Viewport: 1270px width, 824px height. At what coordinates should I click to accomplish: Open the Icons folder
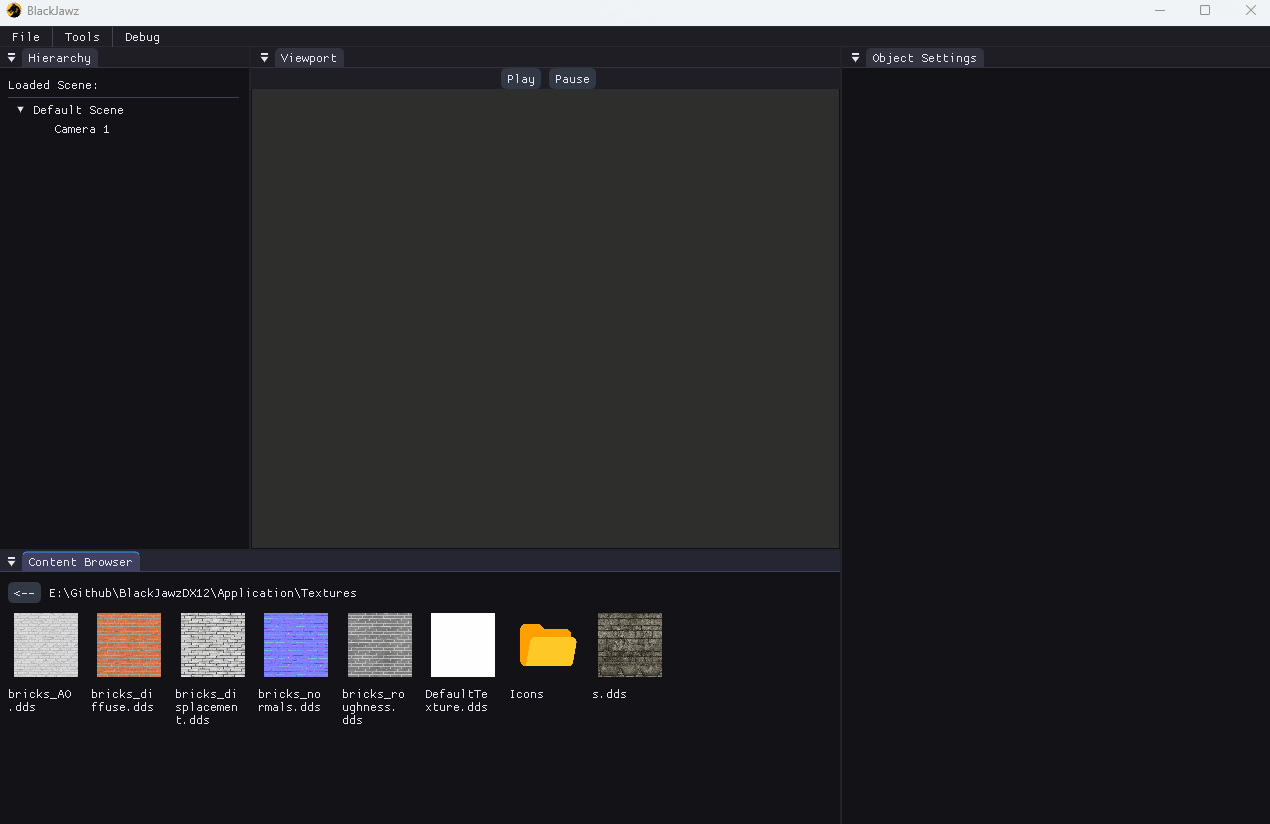coord(547,645)
